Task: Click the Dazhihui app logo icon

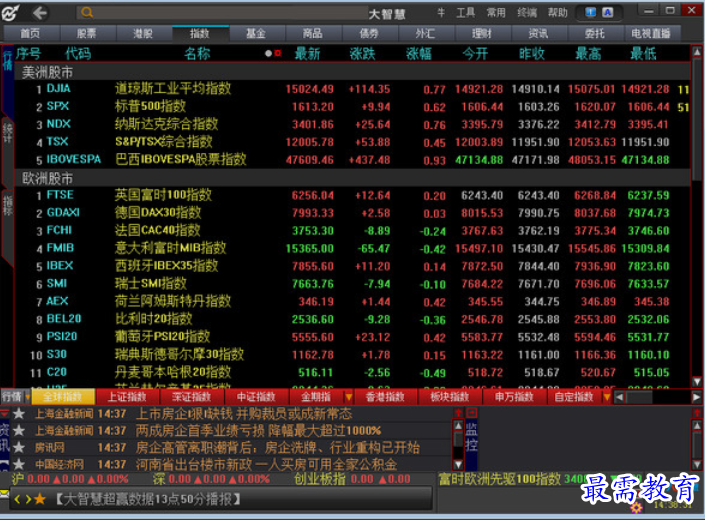Action: pos(10,13)
